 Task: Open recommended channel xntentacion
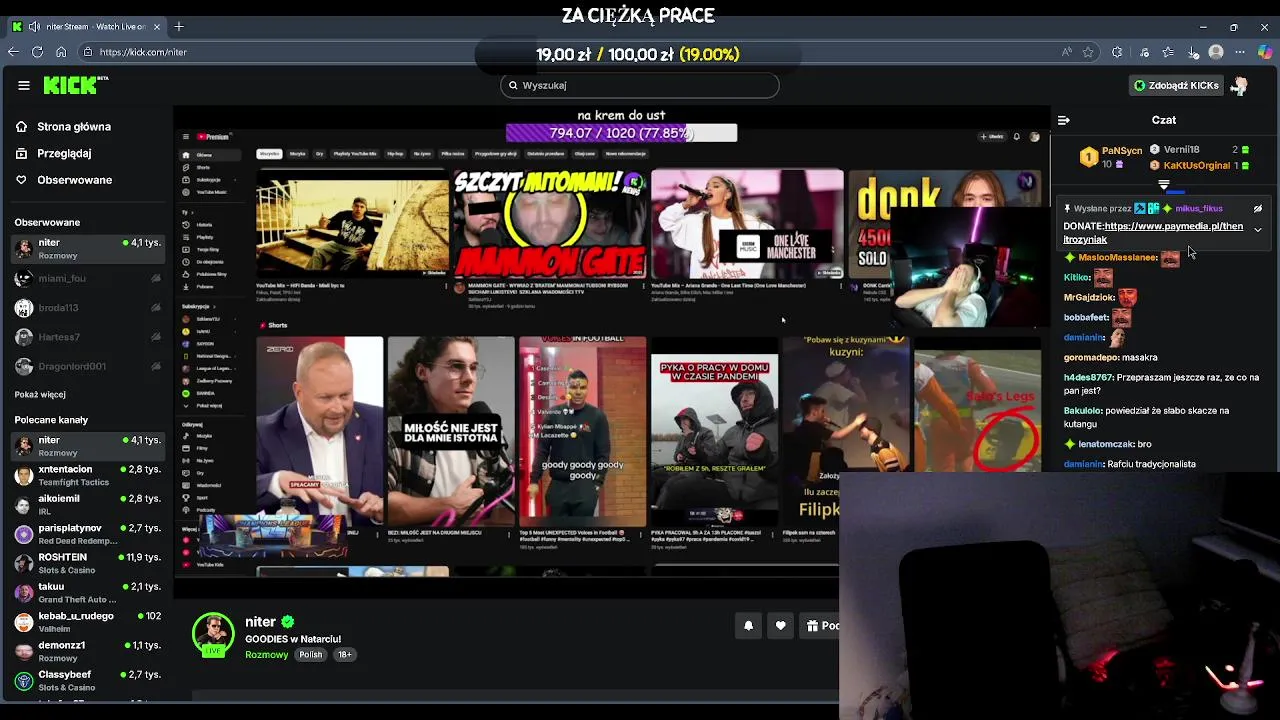[87, 475]
